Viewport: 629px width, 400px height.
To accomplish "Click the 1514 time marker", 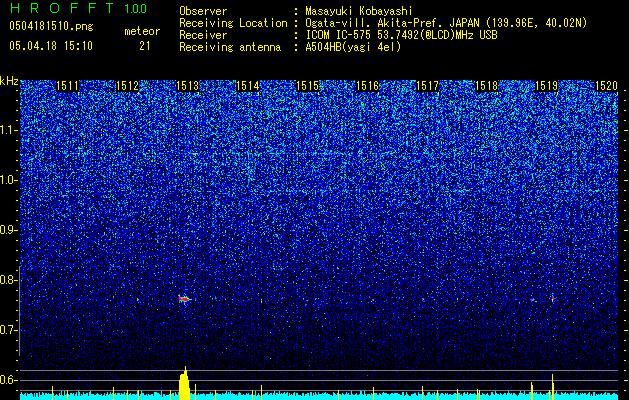I will click(248, 86).
